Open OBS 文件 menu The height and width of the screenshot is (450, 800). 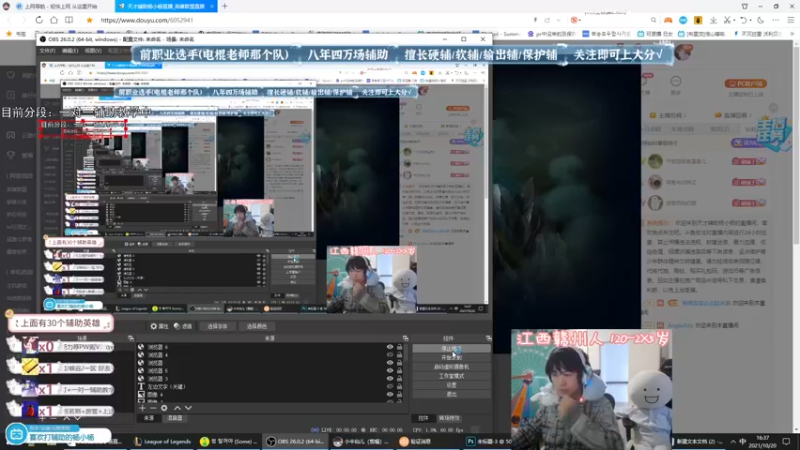coord(47,51)
